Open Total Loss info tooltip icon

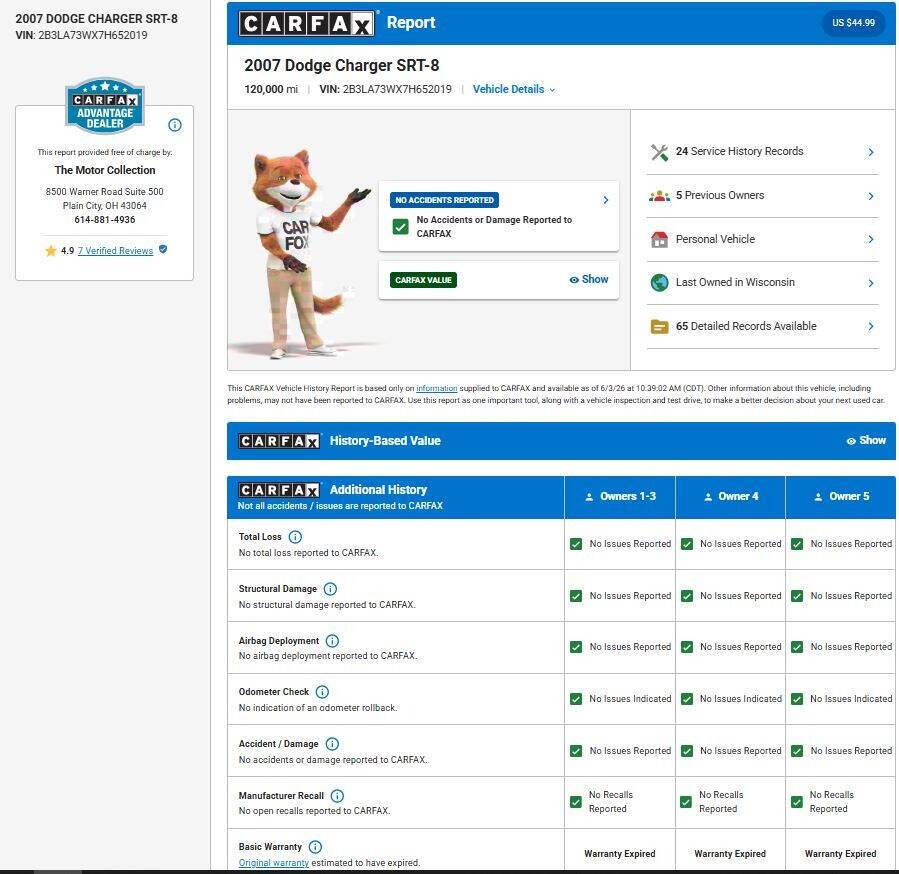(x=295, y=537)
